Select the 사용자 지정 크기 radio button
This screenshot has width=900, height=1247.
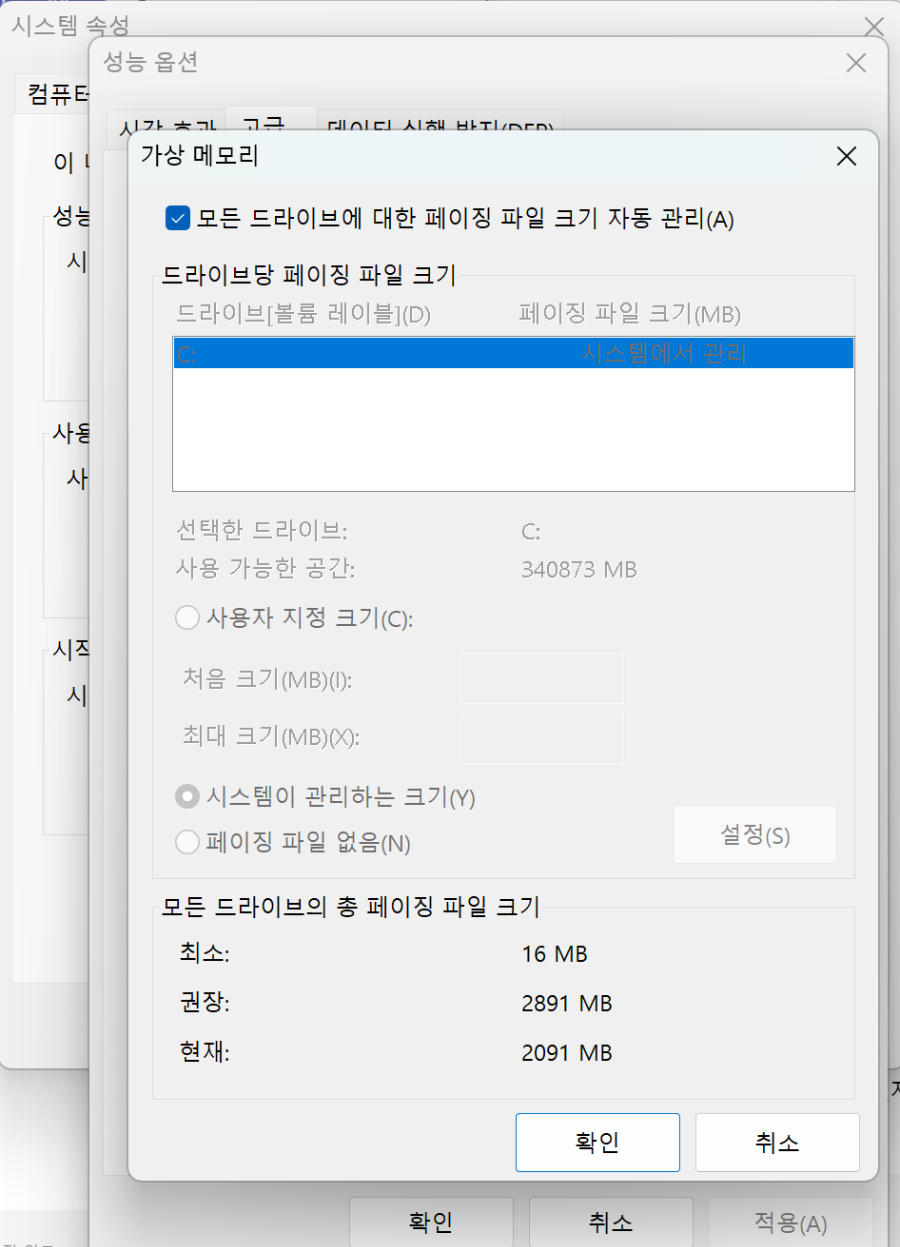[187, 618]
